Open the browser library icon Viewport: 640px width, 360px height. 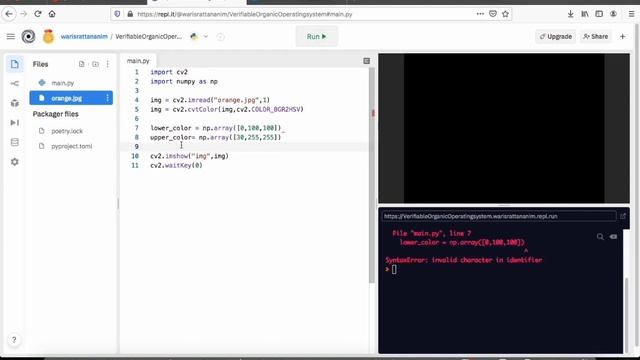(x=584, y=14)
